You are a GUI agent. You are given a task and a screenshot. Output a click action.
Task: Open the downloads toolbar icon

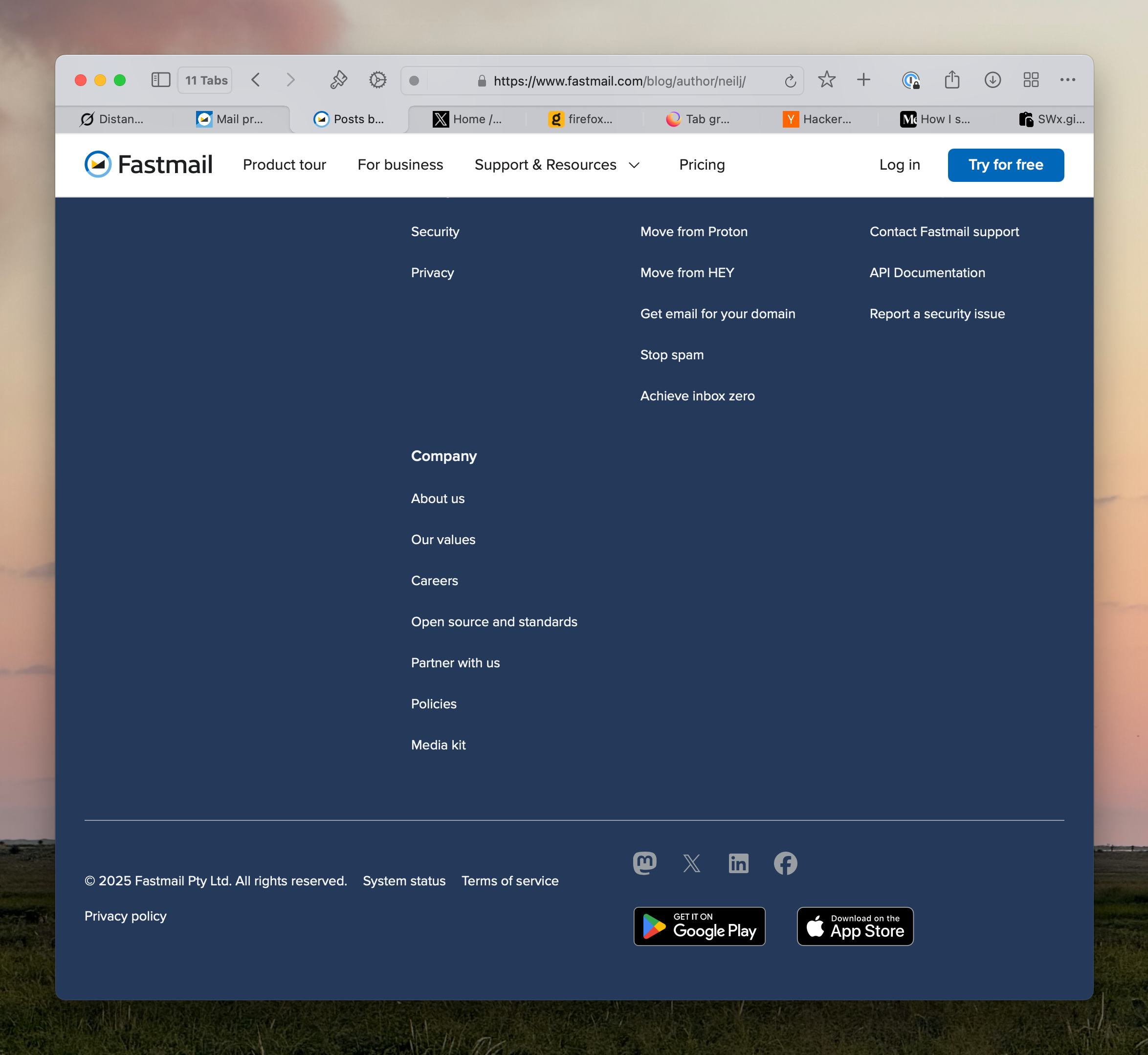[x=992, y=80]
